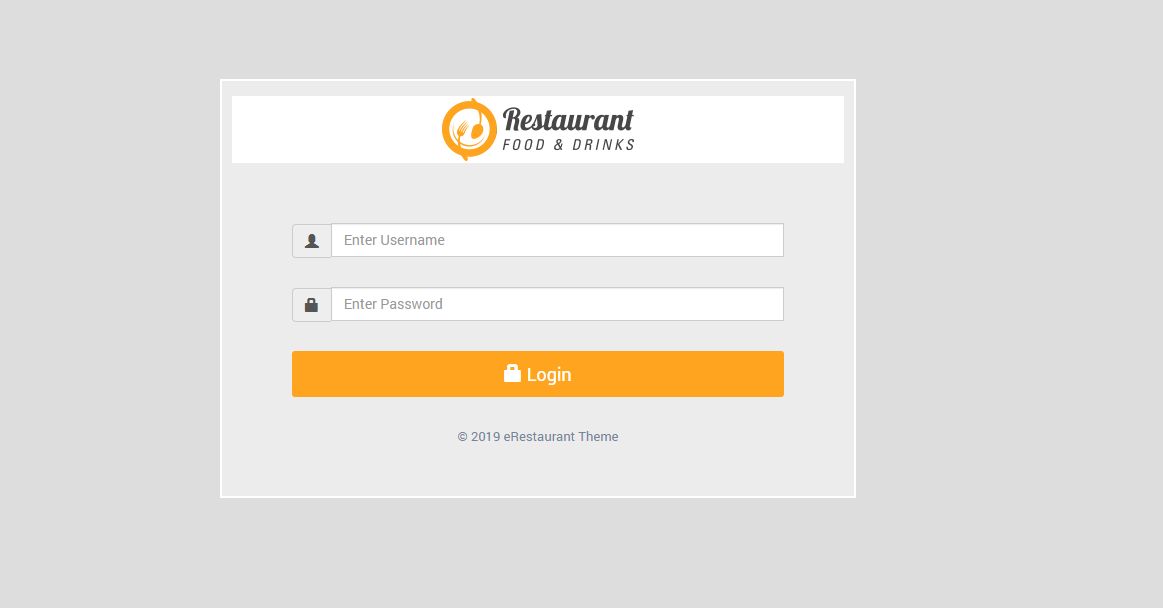Focus the Enter Password field

coord(557,304)
